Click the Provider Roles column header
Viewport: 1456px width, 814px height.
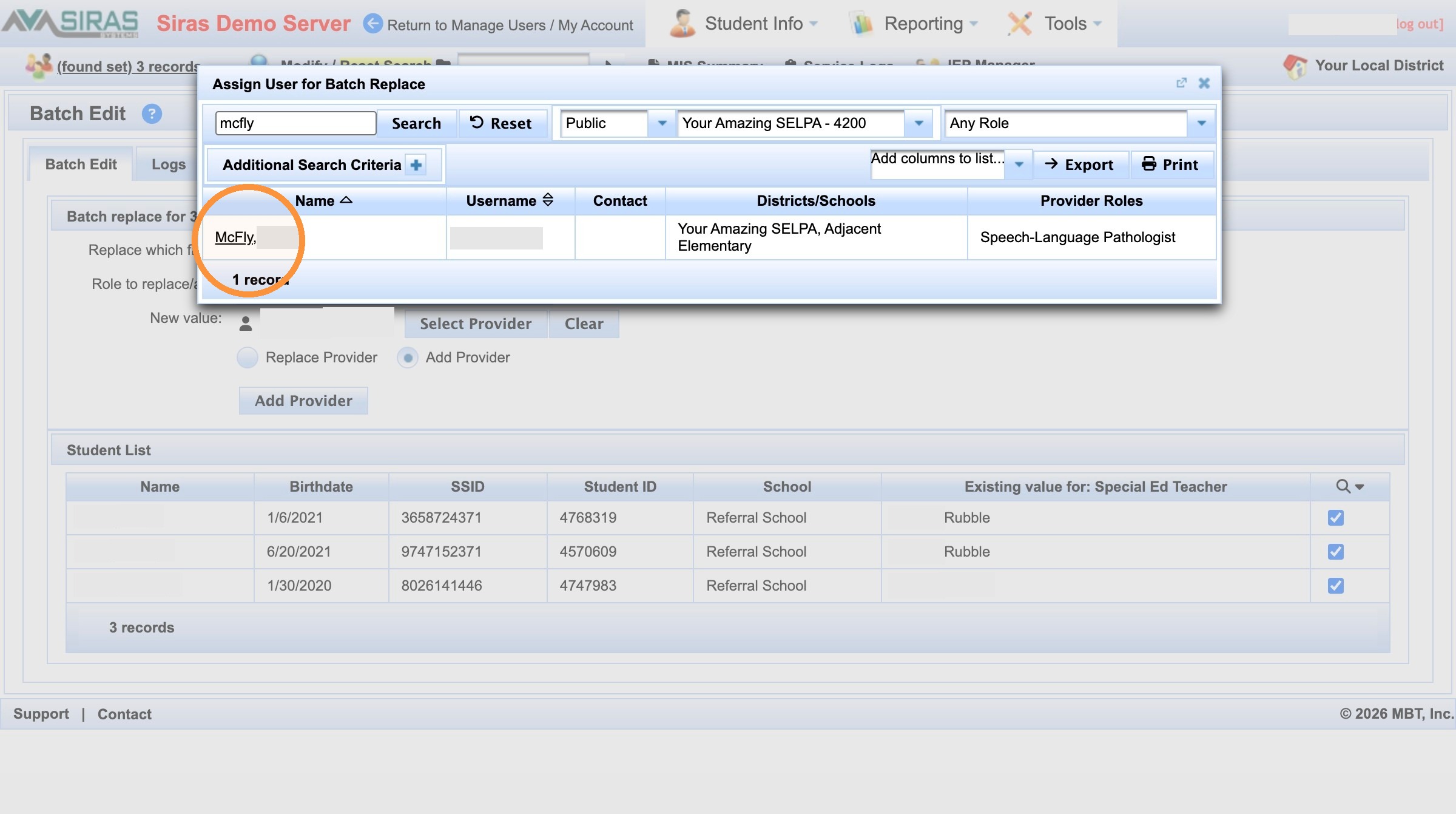(1091, 201)
